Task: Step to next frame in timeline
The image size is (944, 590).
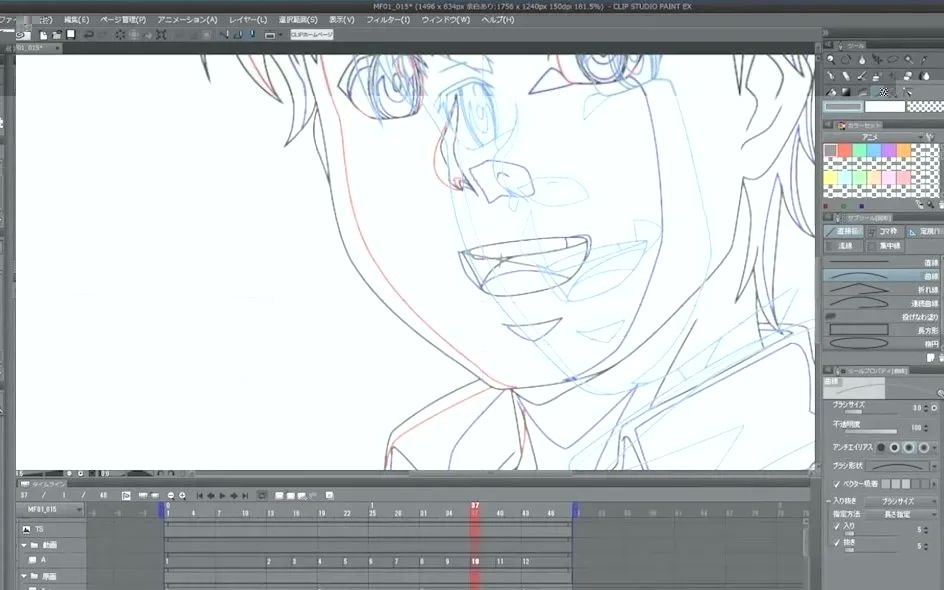Action: click(234, 495)
